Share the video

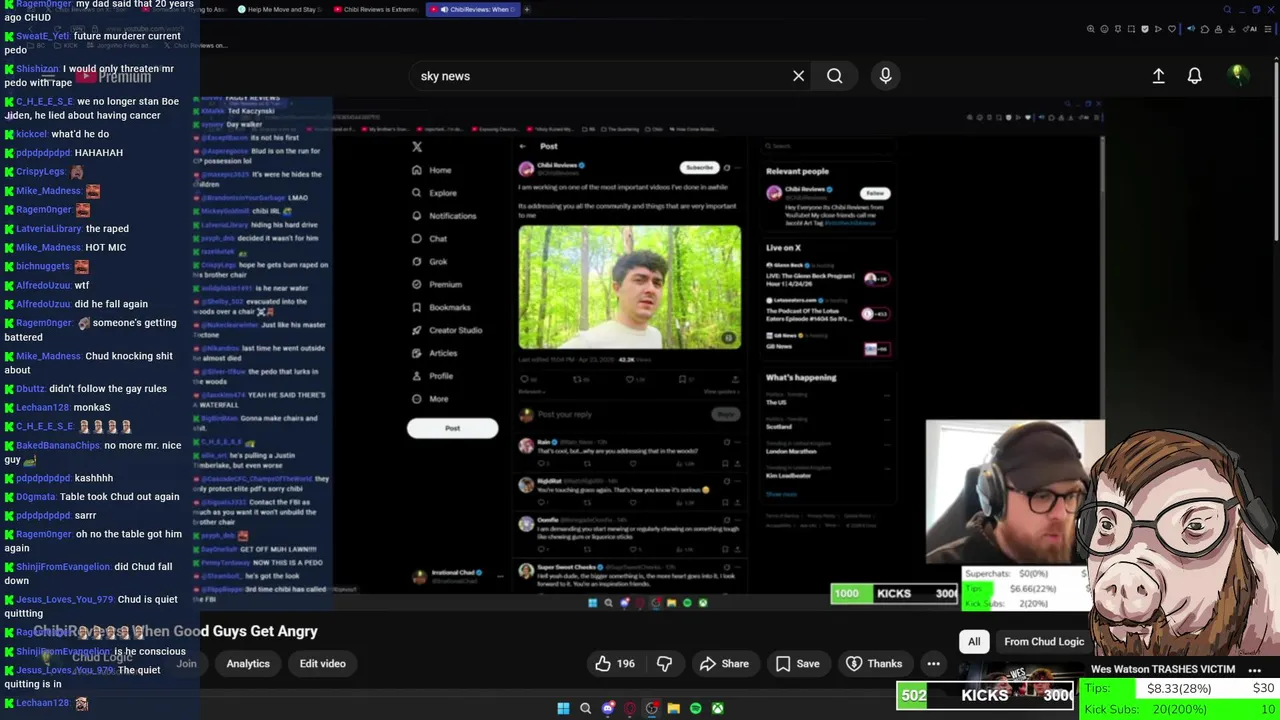click(725, 663)
